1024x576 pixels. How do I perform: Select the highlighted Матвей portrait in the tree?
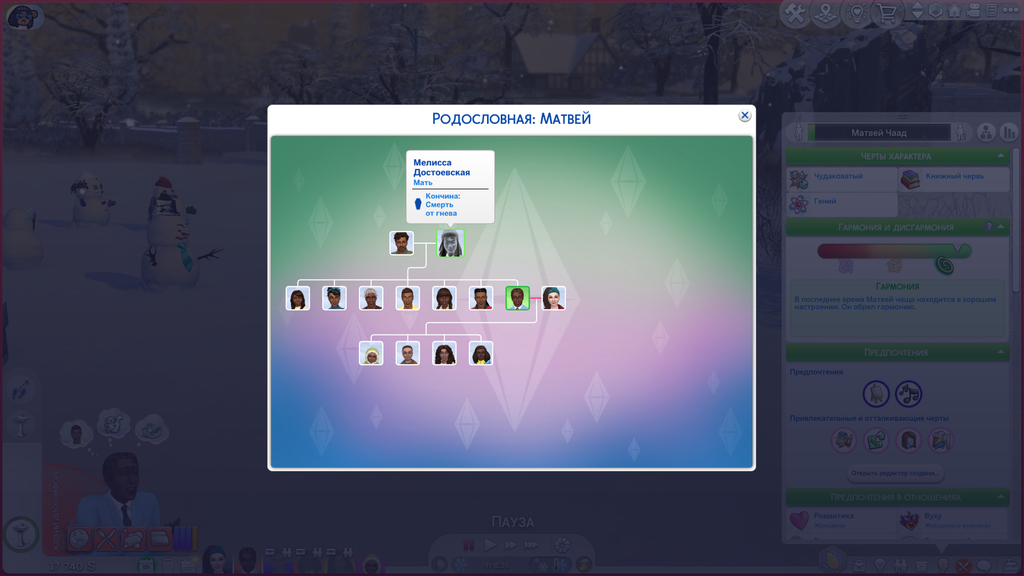[517, 298]
